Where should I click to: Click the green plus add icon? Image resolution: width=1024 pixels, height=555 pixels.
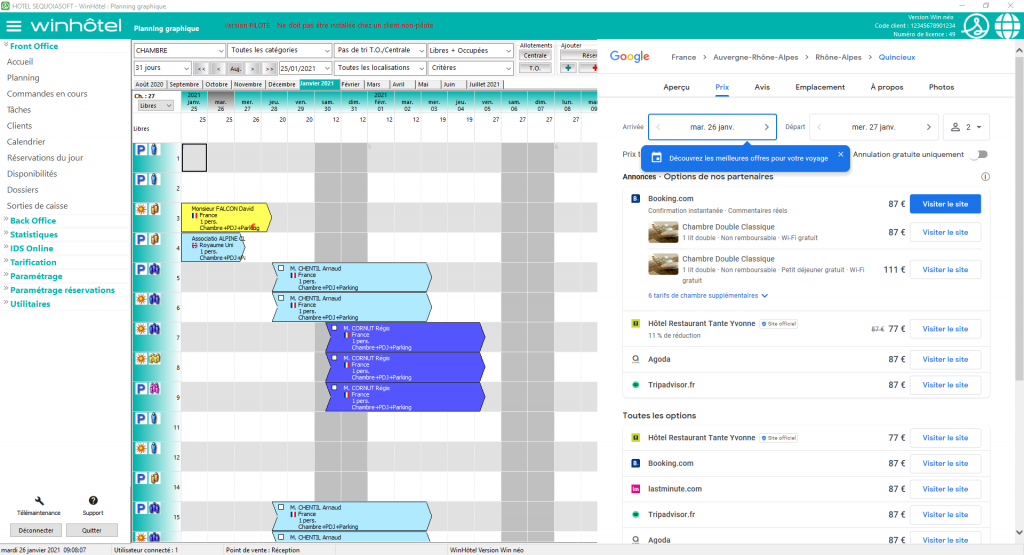click(568, 68)
